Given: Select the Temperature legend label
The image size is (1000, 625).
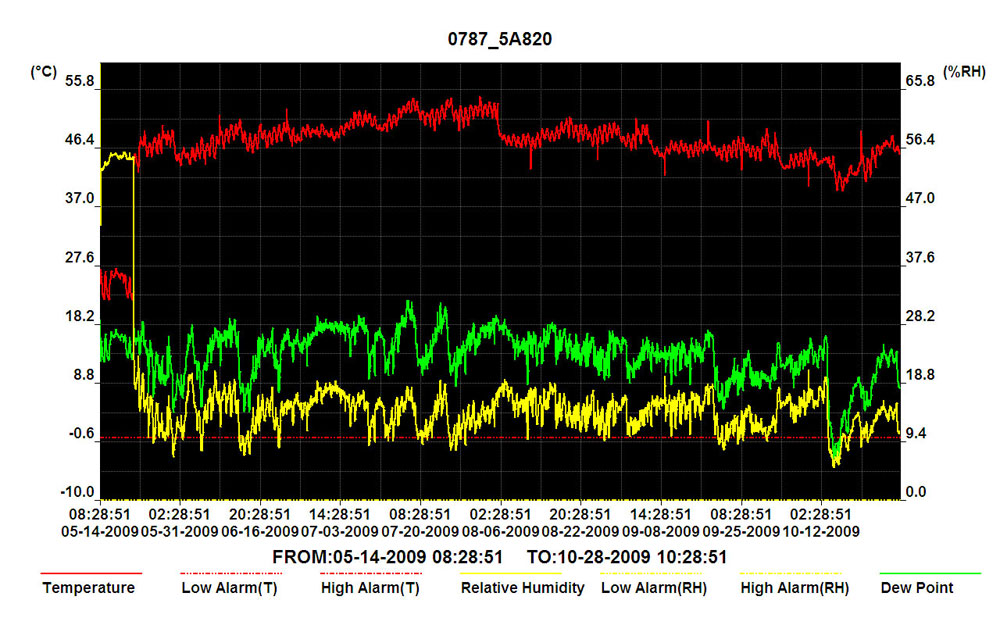Looking at the screenshot, I should click(x=89, y=588).
